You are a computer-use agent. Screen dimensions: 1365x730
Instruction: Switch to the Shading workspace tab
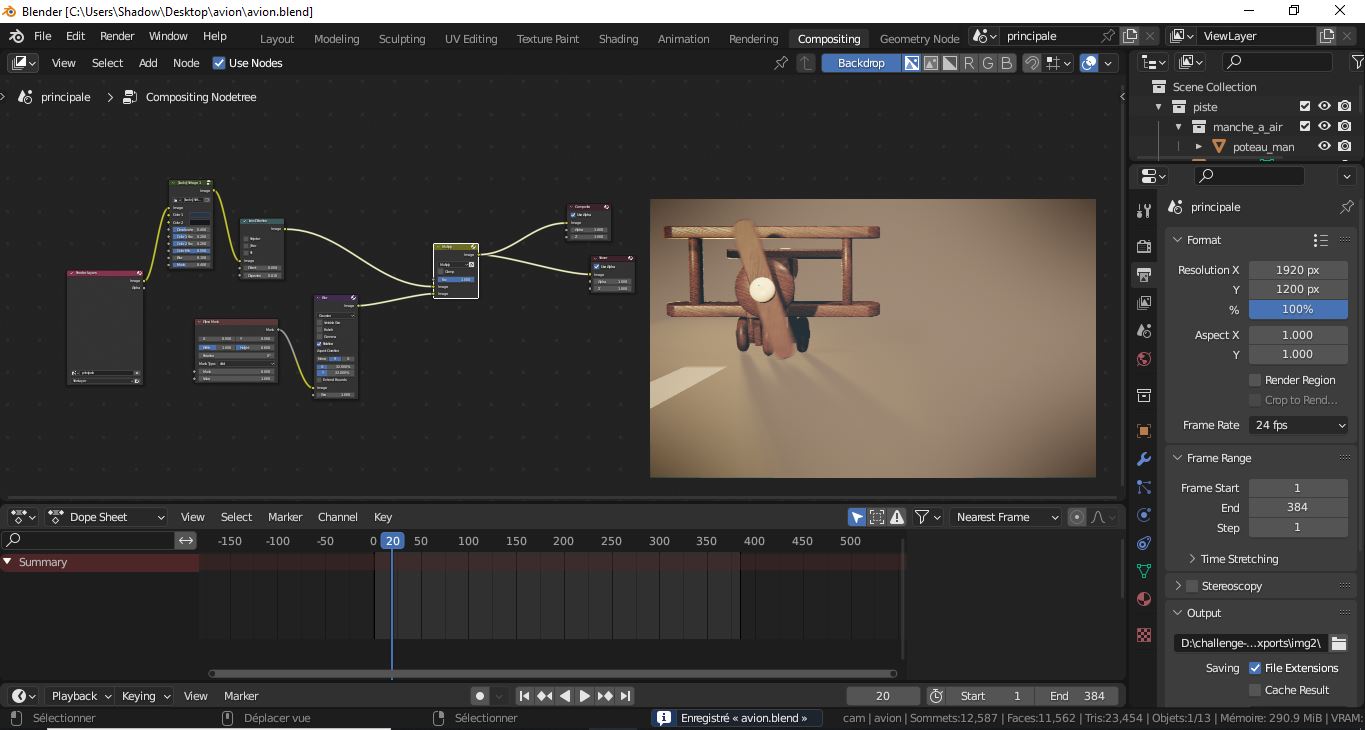point(618,39)
